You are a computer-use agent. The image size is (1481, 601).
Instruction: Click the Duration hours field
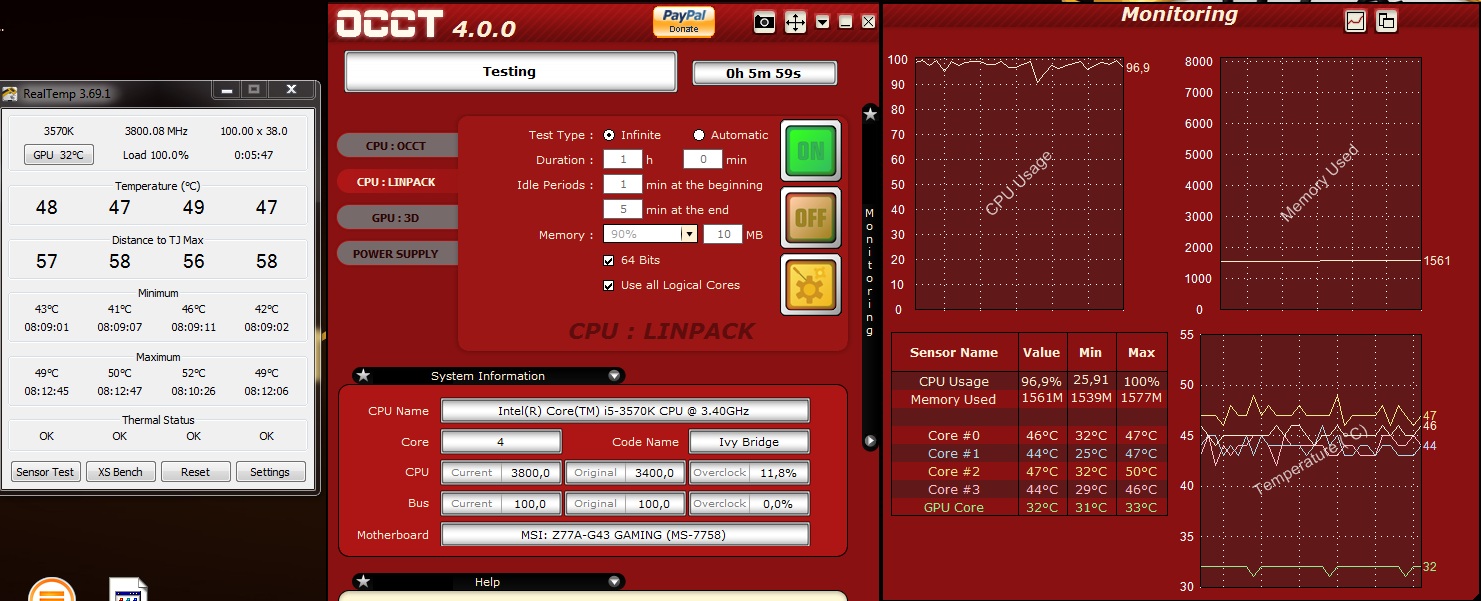pos(622,159)
